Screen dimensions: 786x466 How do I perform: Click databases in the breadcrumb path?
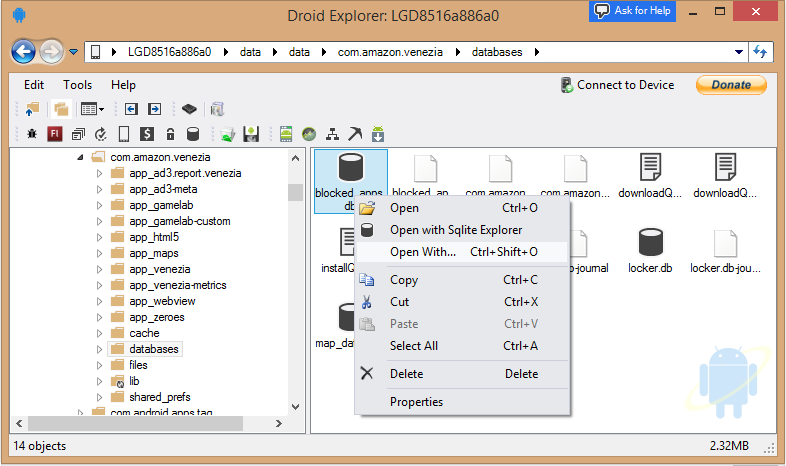(497, 52)
